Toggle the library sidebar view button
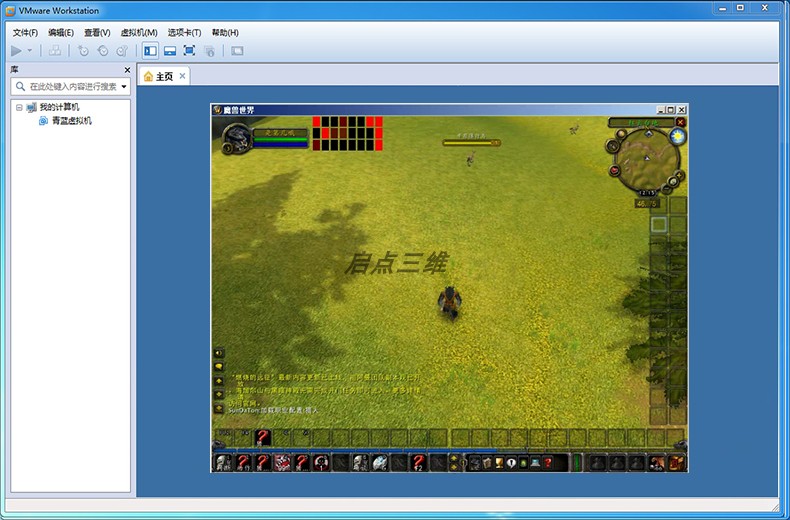The image size is (790, 520). 150,50
